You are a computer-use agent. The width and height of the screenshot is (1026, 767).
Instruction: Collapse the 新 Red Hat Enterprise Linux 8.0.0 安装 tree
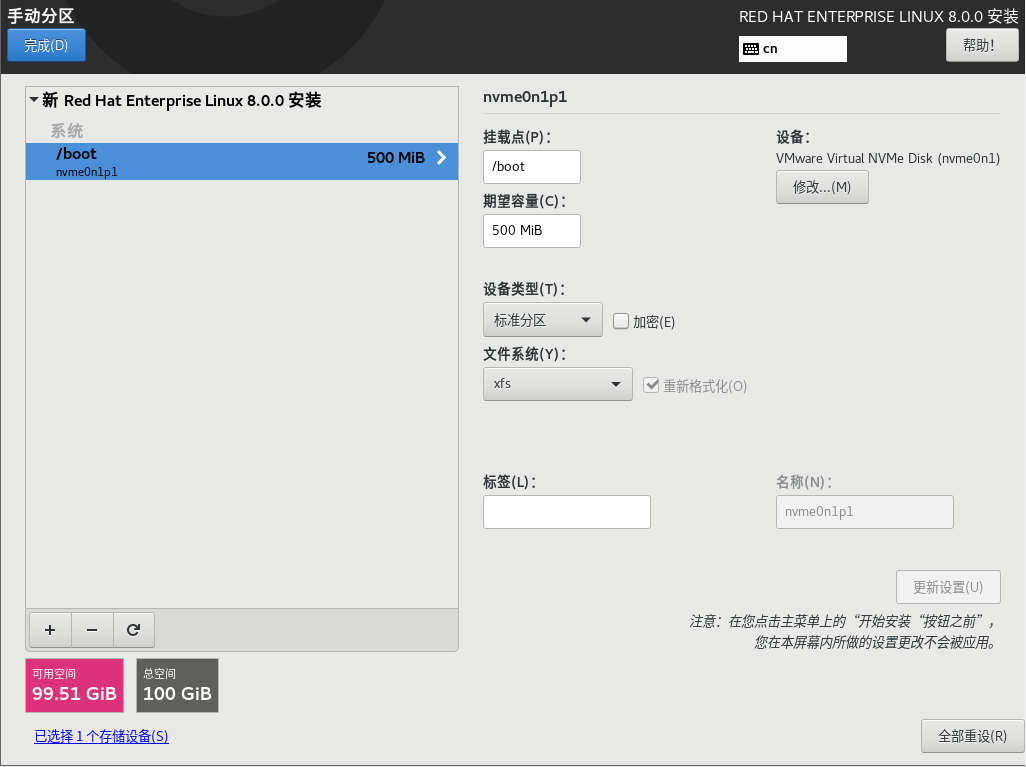[34, 100]
